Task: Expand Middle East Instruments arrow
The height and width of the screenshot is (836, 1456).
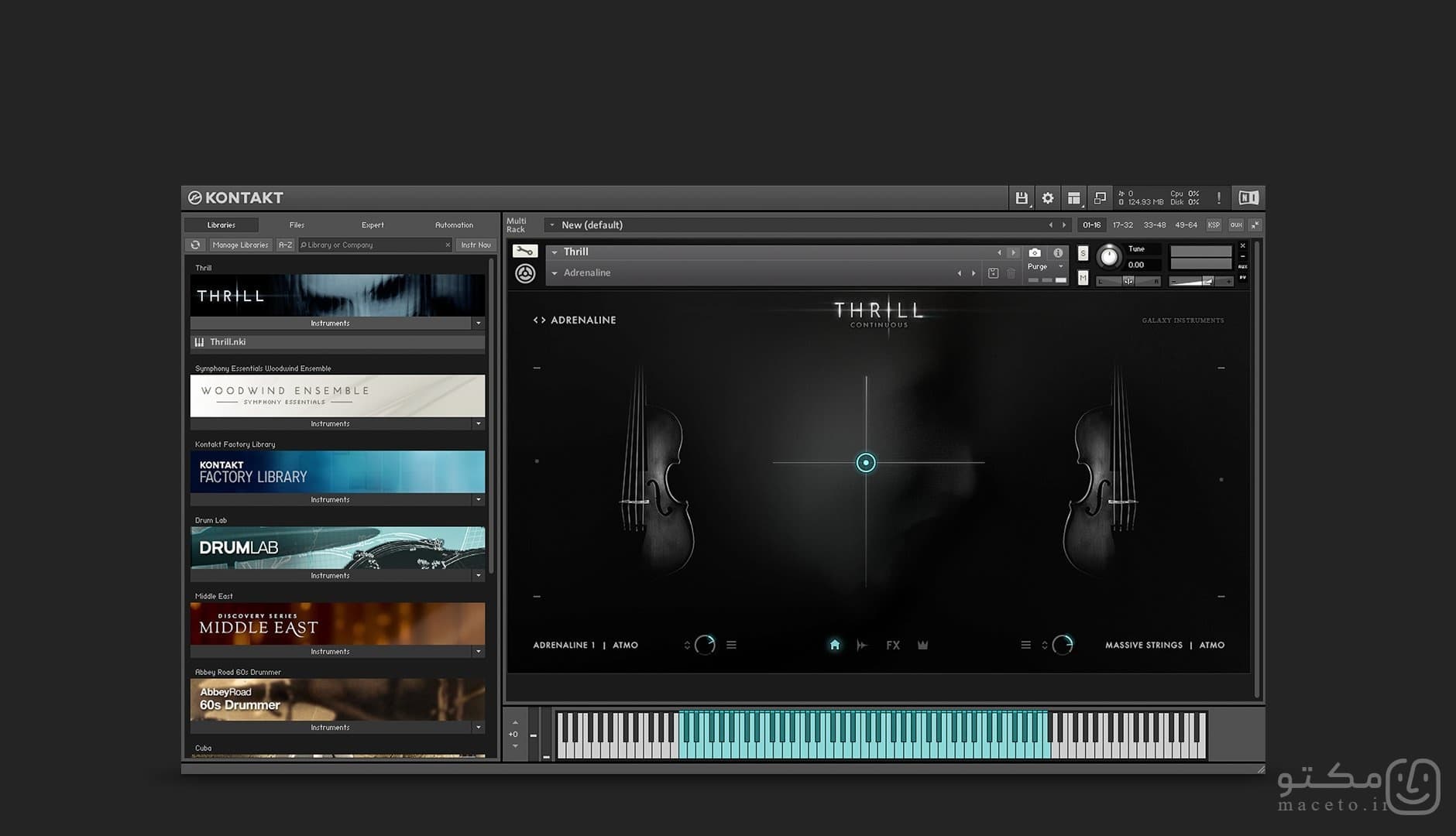Action: [x=478, y=651]
